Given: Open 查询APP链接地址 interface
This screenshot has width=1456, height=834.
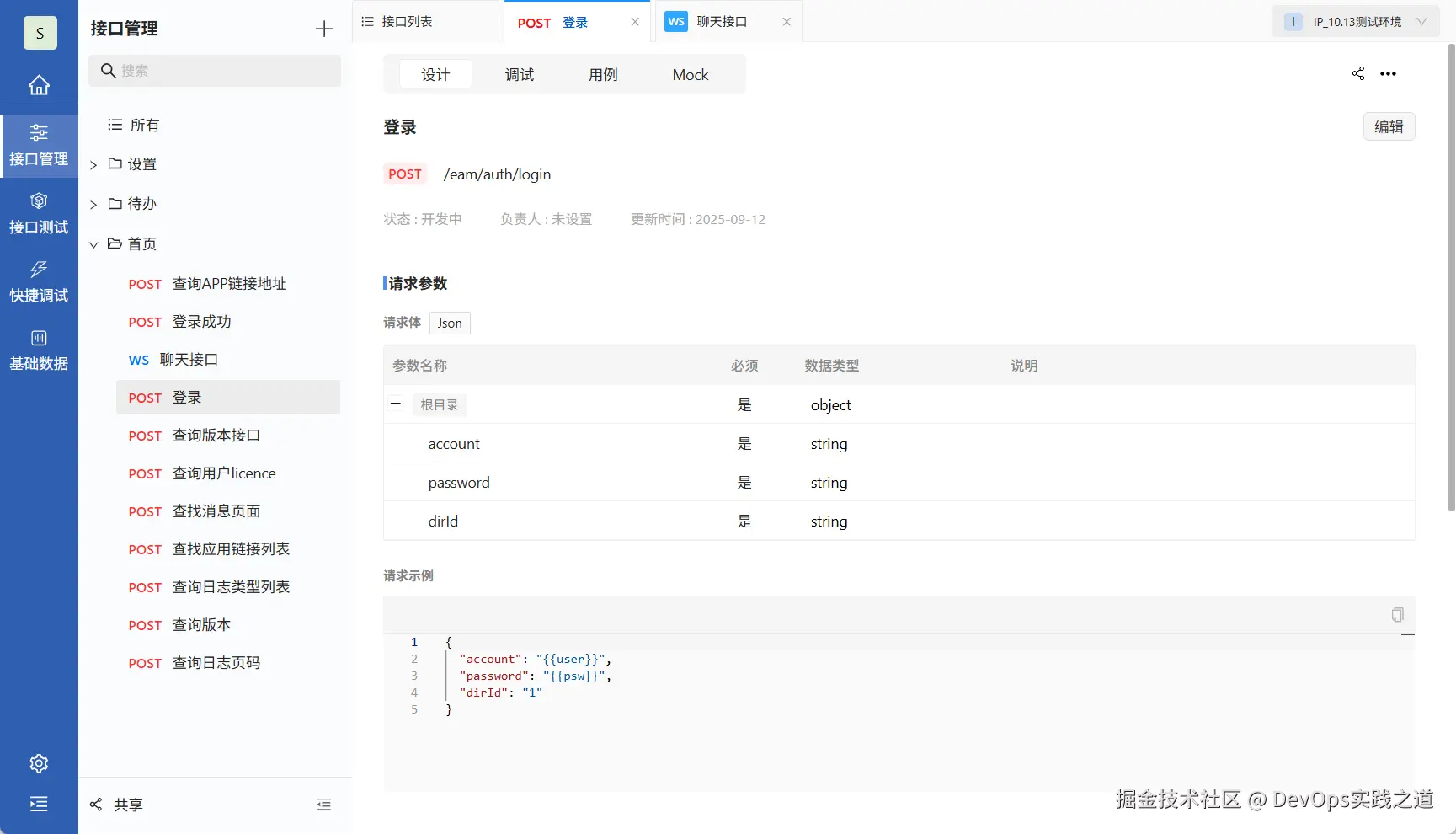Looking at the screenshot, I should click(x=228, y=284).
